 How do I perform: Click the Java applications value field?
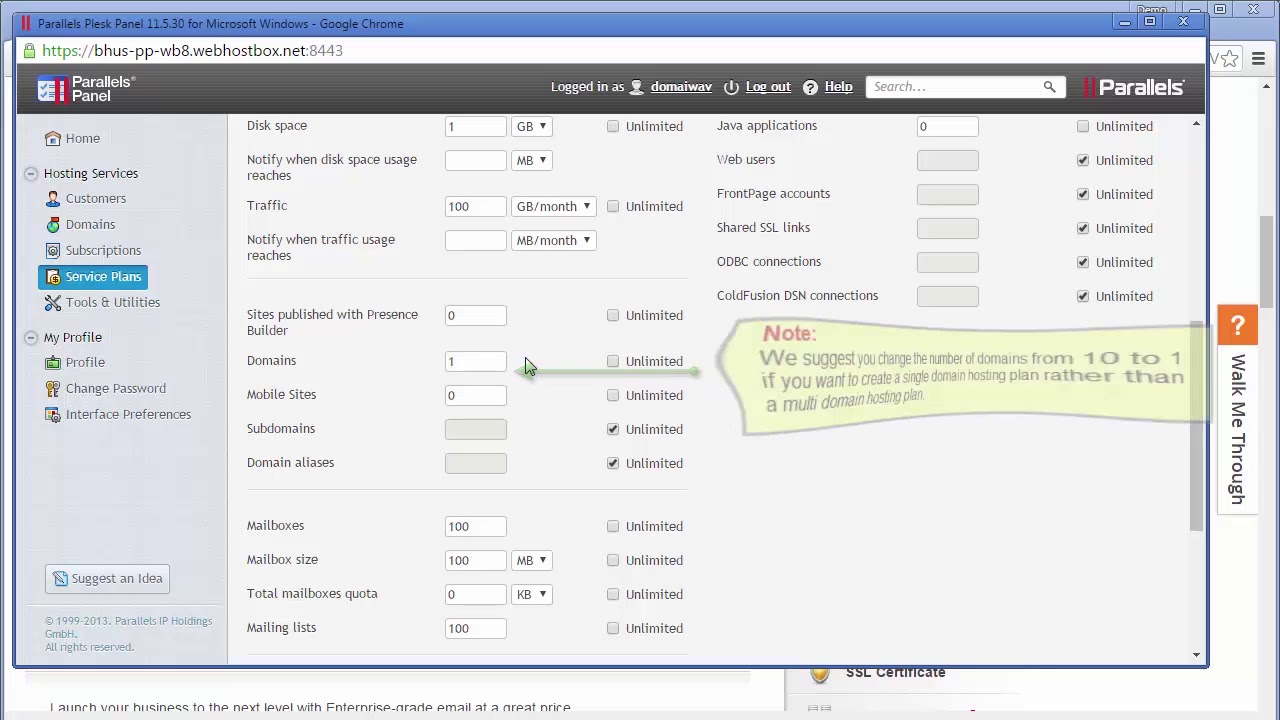947,126
